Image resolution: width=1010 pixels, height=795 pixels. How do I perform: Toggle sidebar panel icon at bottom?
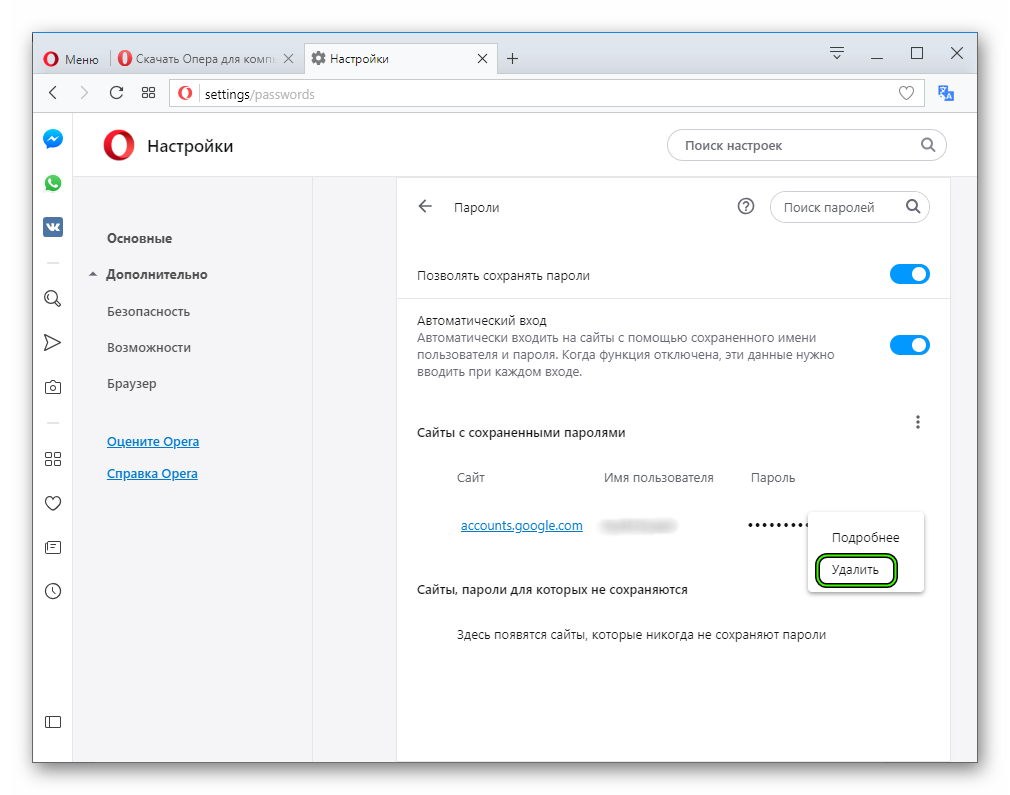point(53,722)
